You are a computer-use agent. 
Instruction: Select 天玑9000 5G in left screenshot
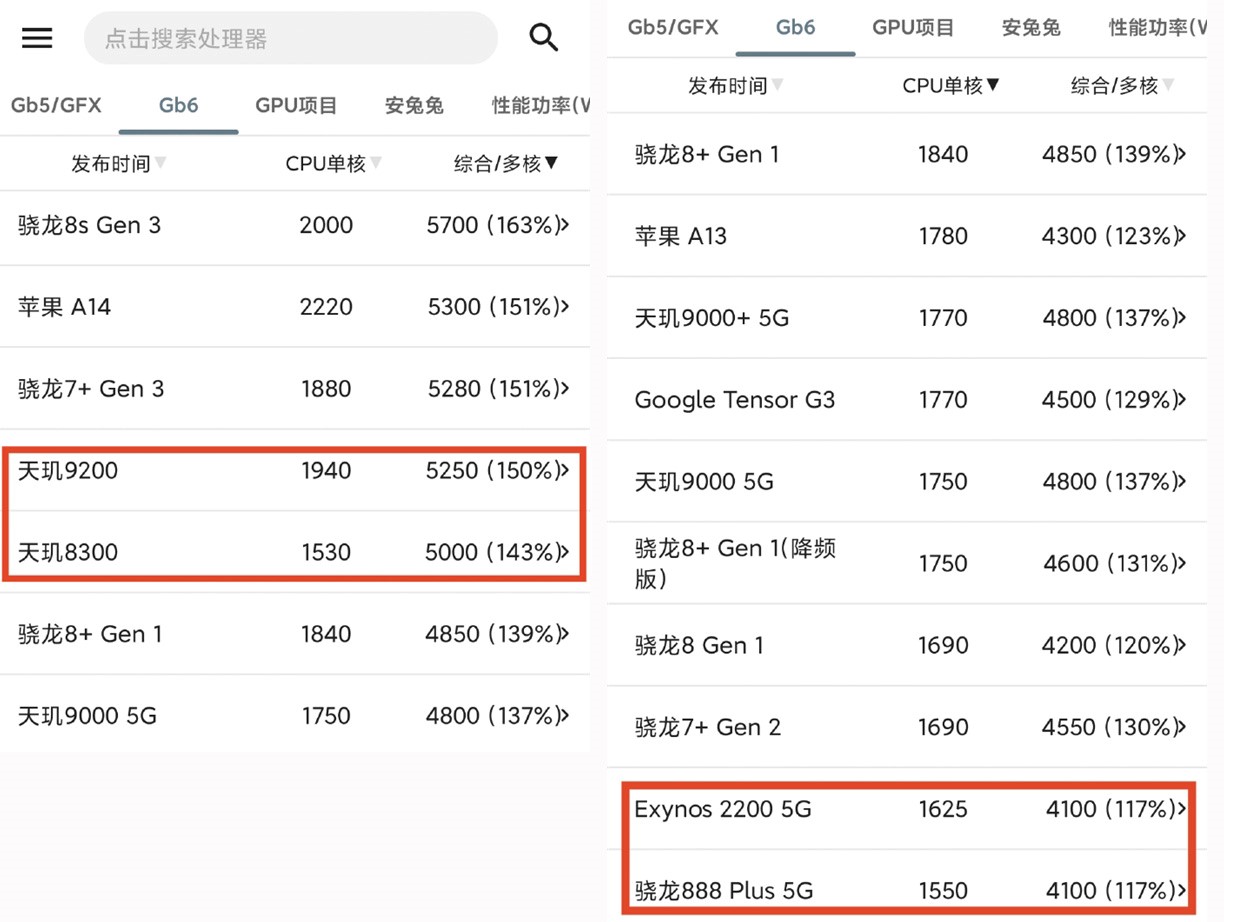point(87,716)
